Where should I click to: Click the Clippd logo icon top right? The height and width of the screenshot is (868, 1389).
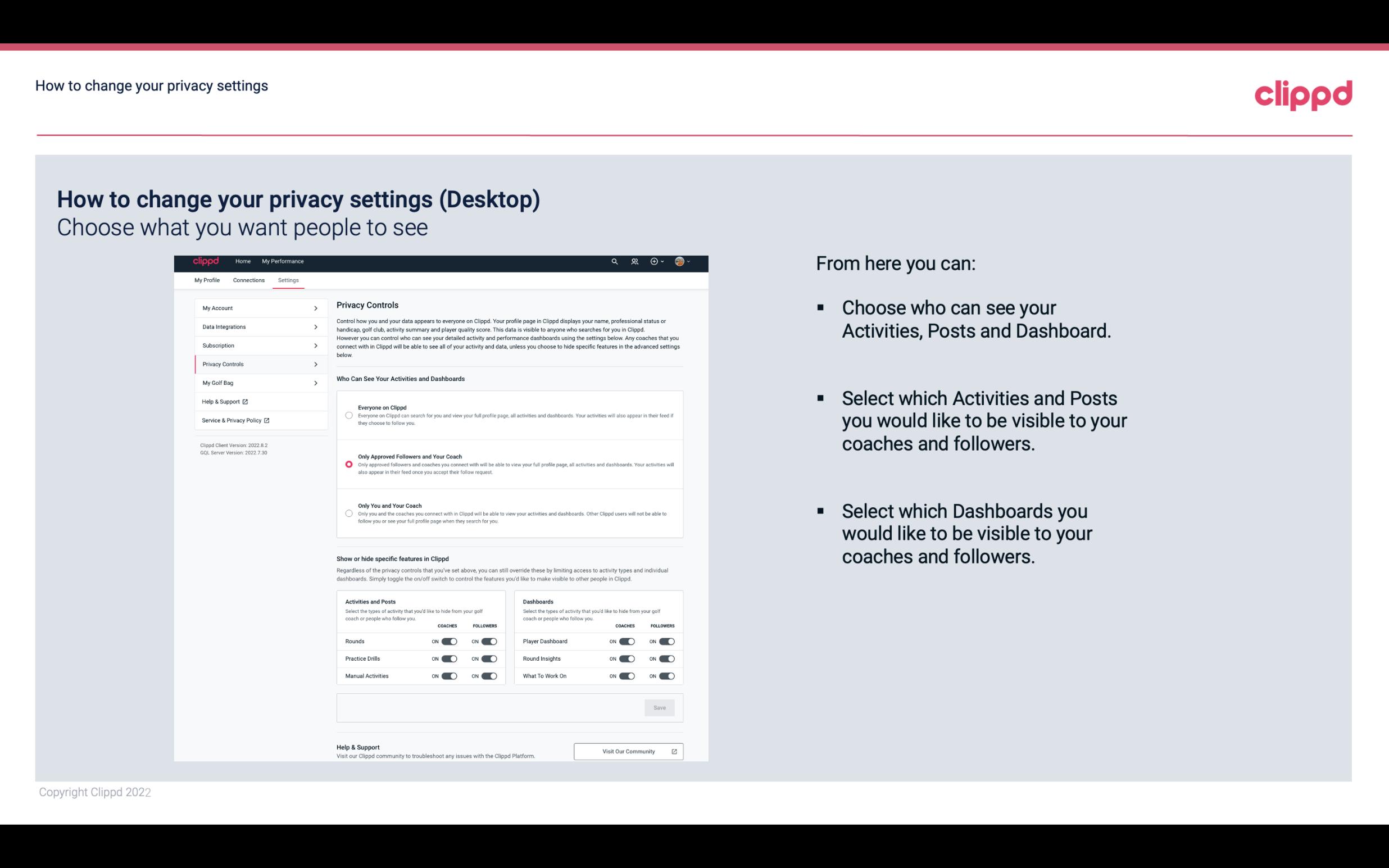click(x=1303, y=94)
